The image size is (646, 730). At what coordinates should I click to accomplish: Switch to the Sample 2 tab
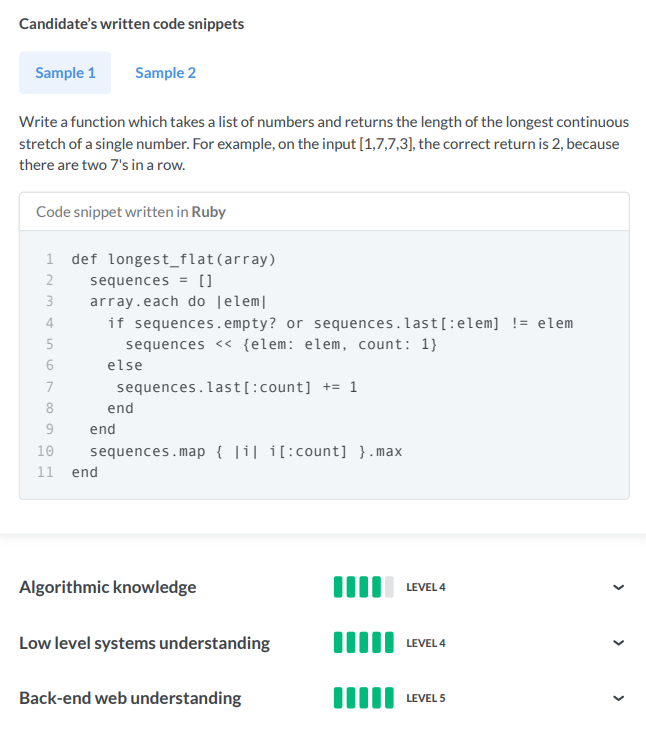click(x=165, y=73)
